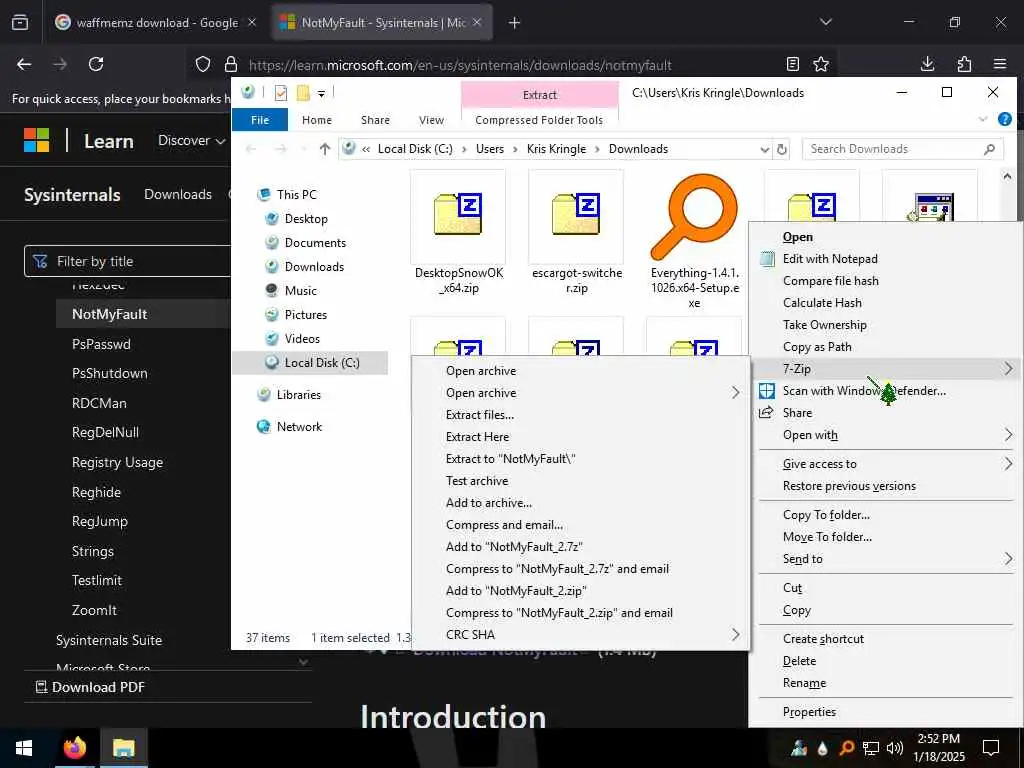Refresh the Downloads folder in Explorer
This screenshot has width=1024, height=768.
click(x=782, y=149)
